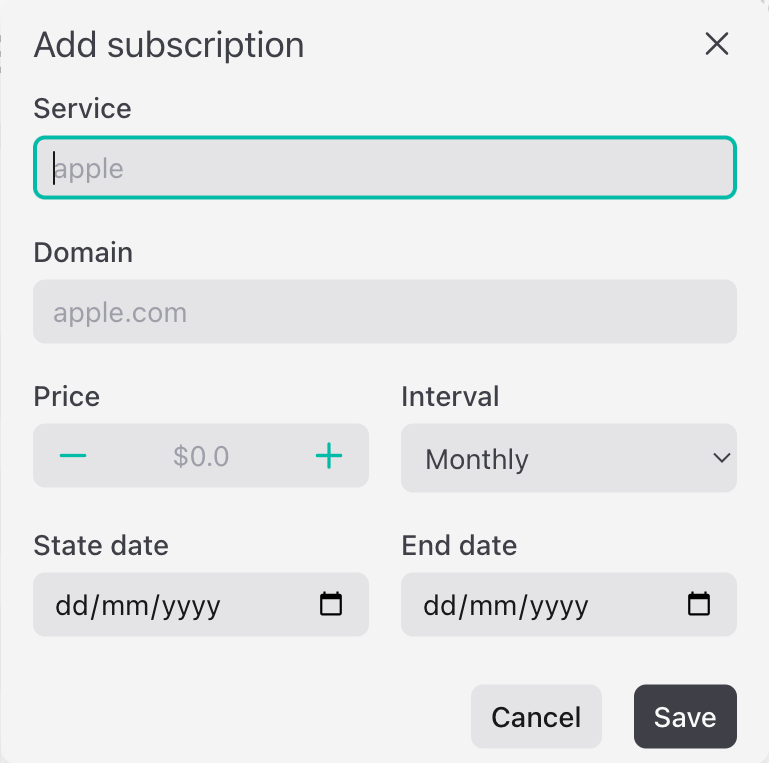Open the End date calendar picker icon
The image size is (769, 763).
699,604
